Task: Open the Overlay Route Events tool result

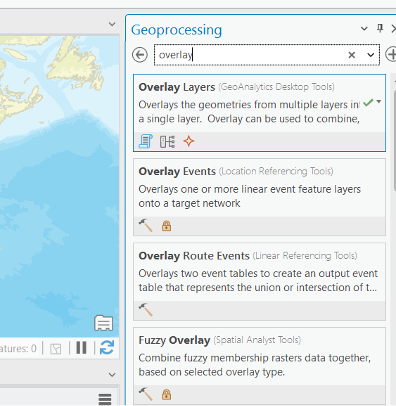Action: pyautogui.click(x=259, y=282)
